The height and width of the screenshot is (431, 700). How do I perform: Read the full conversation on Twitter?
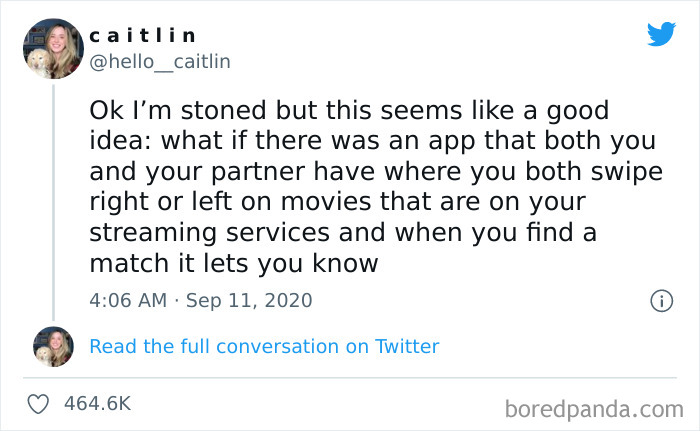click(x=264, y=347)
